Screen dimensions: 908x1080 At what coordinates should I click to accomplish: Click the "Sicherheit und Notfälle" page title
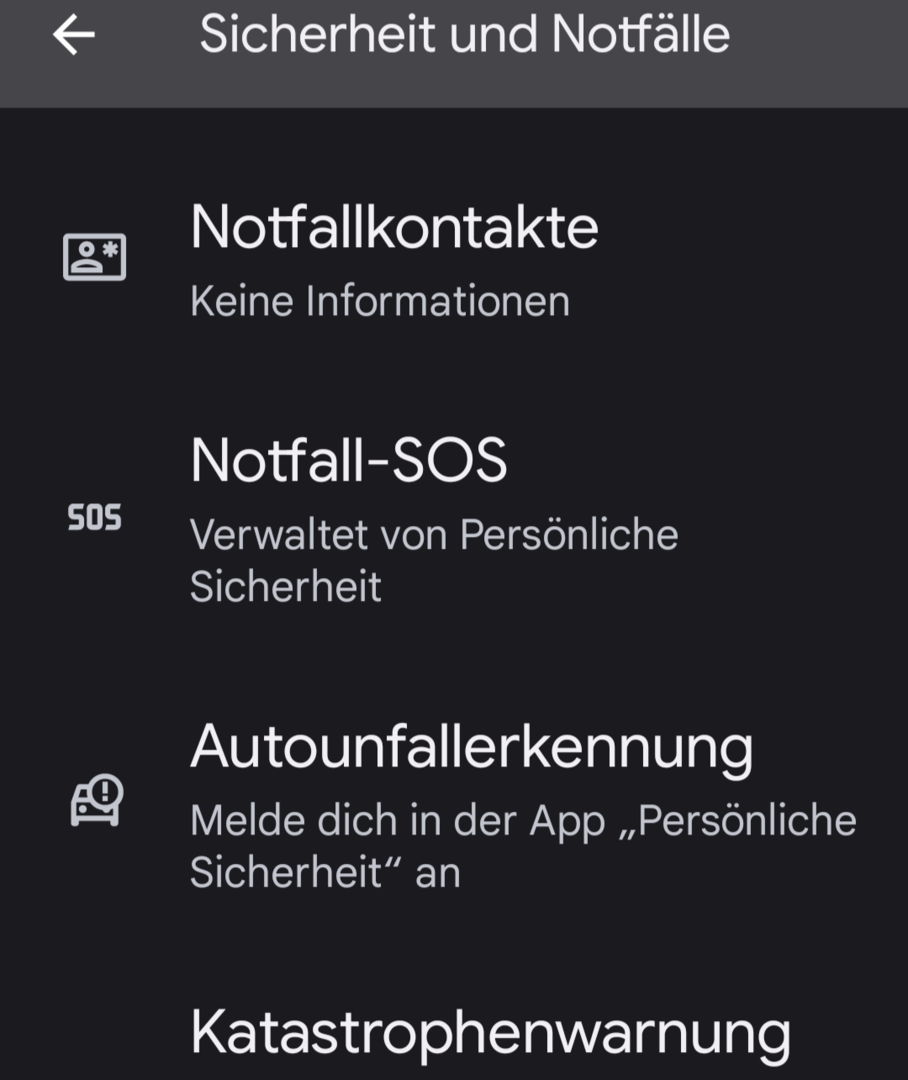coord(464,36)
